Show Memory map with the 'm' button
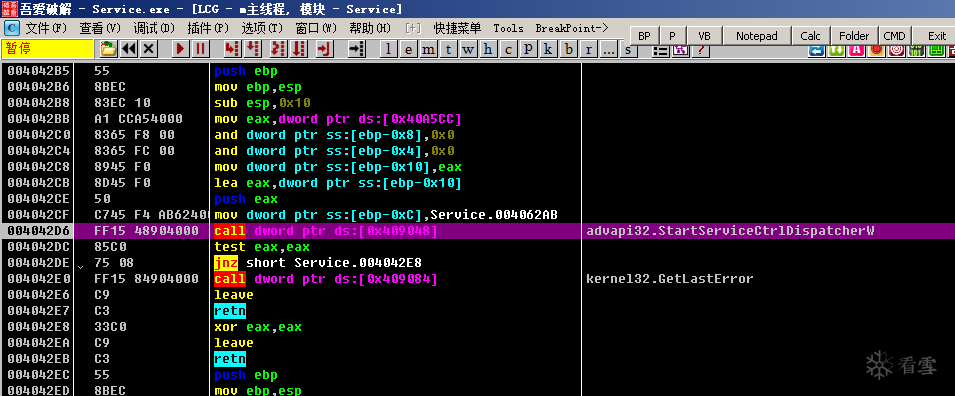The image size is (955, 396). pyautogui.click(x=429, y=49)
